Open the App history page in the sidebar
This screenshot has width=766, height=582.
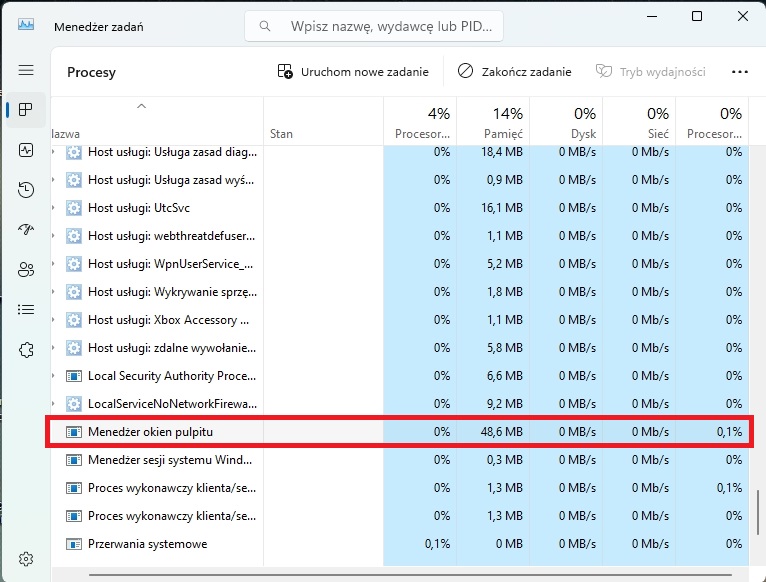[26, 190]
